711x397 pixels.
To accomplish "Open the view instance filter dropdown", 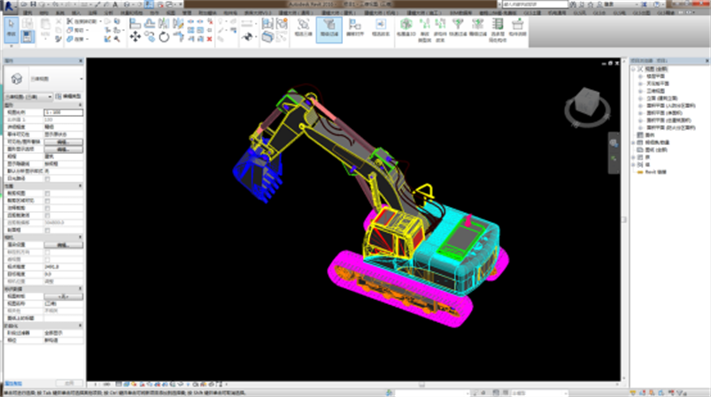I will (x=29, y=97).
